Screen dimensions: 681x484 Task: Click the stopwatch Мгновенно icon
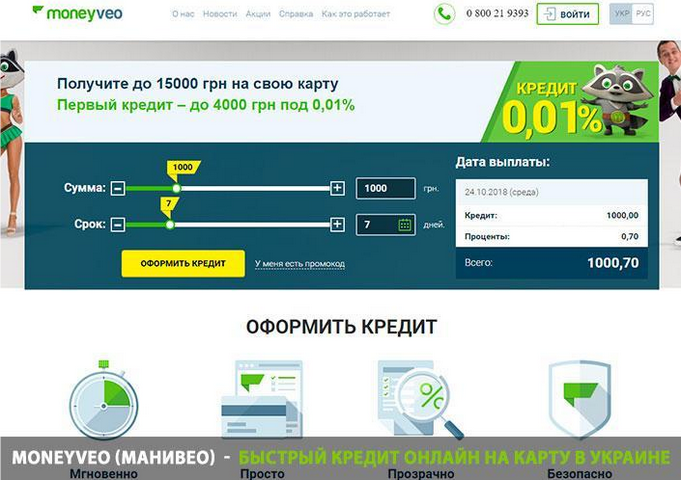point(103,401)
